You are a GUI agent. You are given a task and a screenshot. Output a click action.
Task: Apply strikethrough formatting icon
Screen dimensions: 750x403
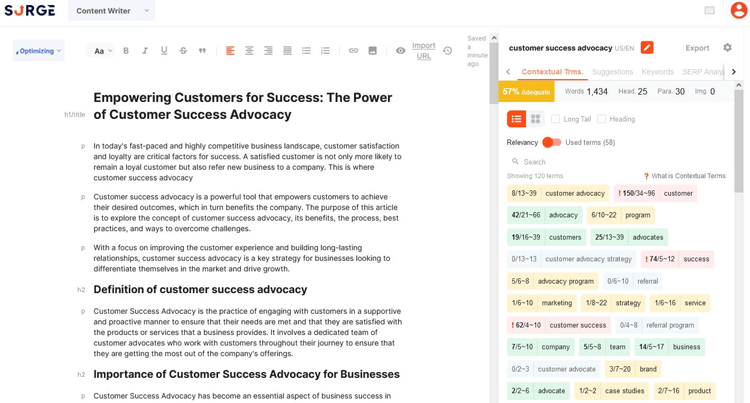[x=183, y=51]
